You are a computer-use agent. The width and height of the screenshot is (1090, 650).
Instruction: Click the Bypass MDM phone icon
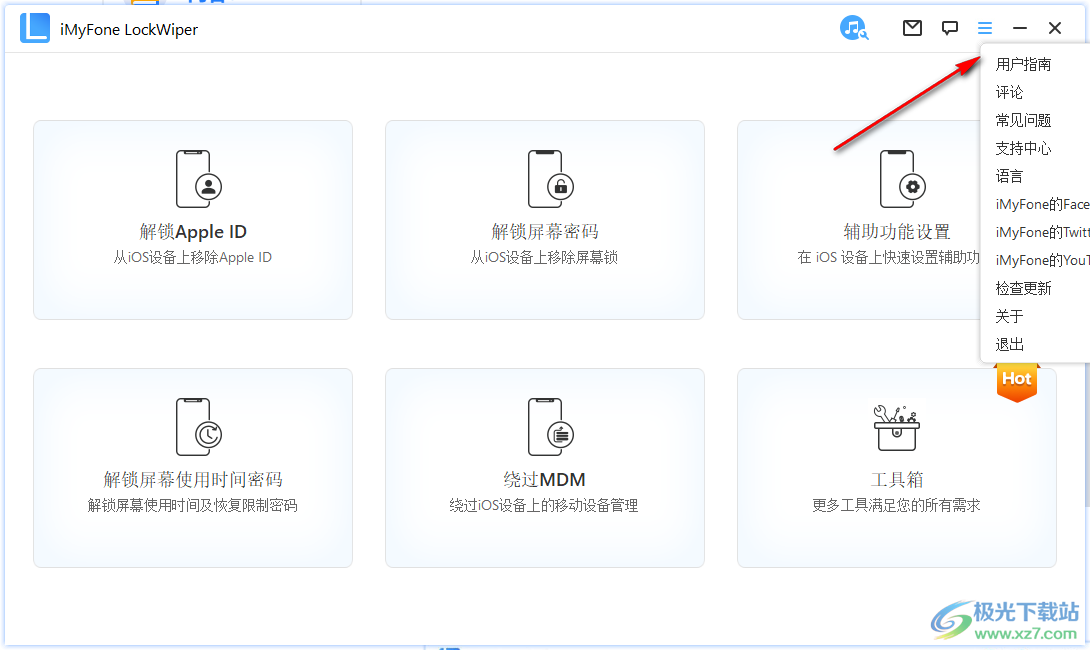click(x=551, y=427)
